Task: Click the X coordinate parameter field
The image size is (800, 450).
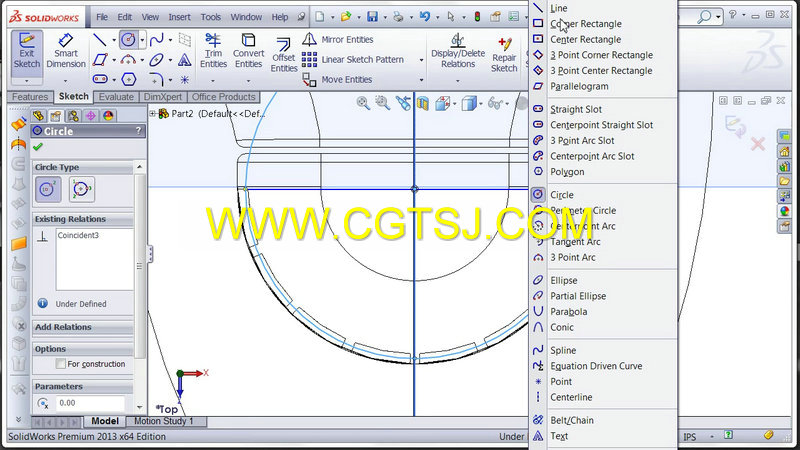Action: coord(89,403)
